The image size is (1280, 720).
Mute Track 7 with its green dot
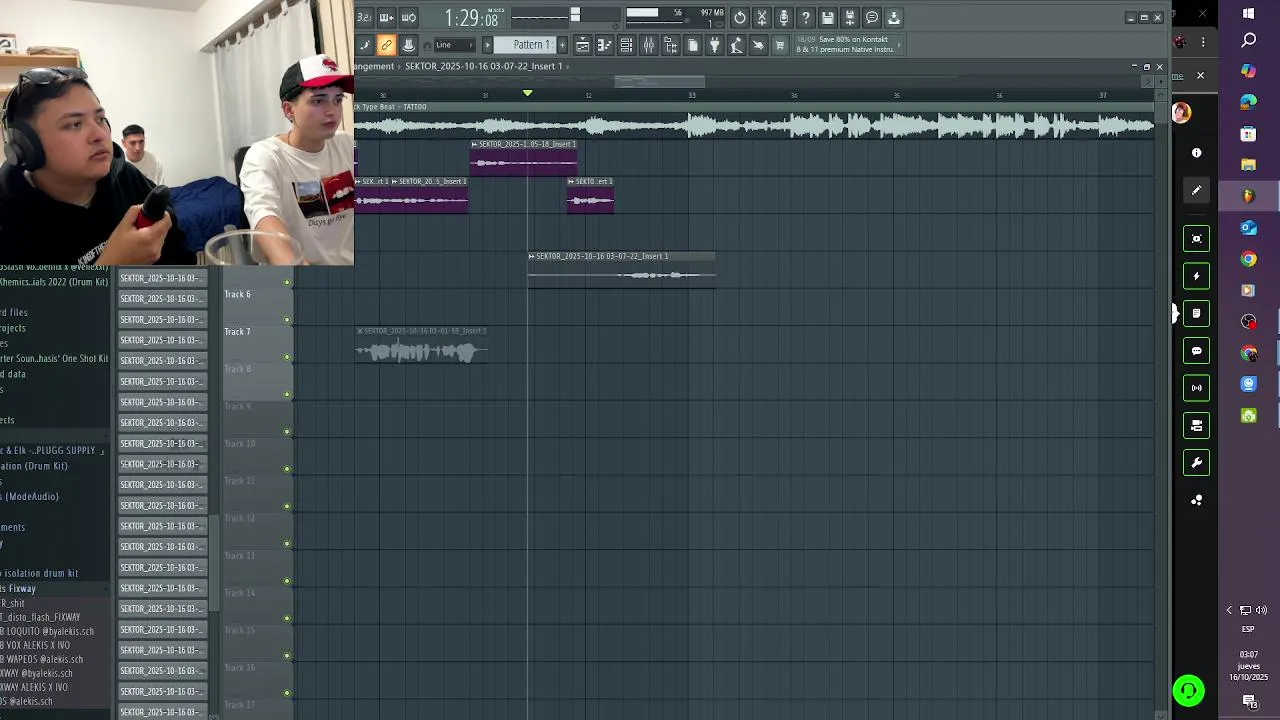(288, 357)
